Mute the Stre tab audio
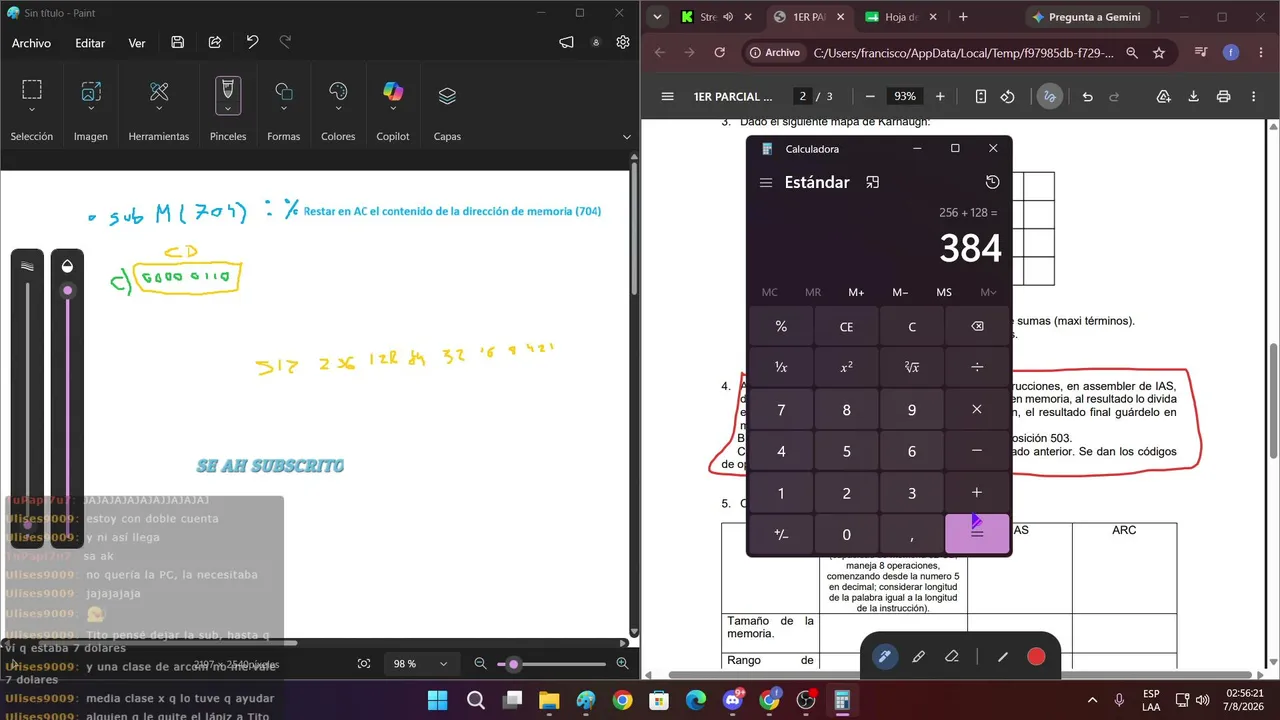Viewport: 1280px width, 720px height. point(728,17)
